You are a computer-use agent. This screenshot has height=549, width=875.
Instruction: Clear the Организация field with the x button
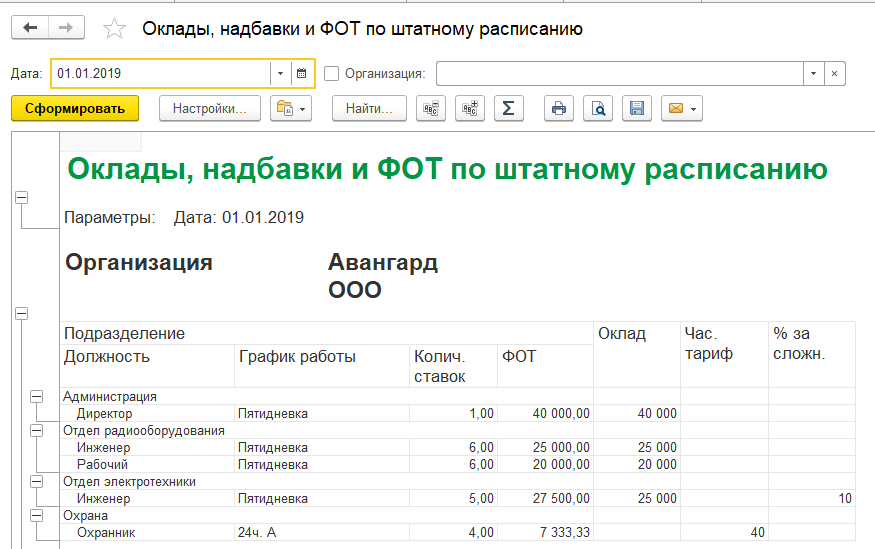pyautogui.click(x=834, y=73)
